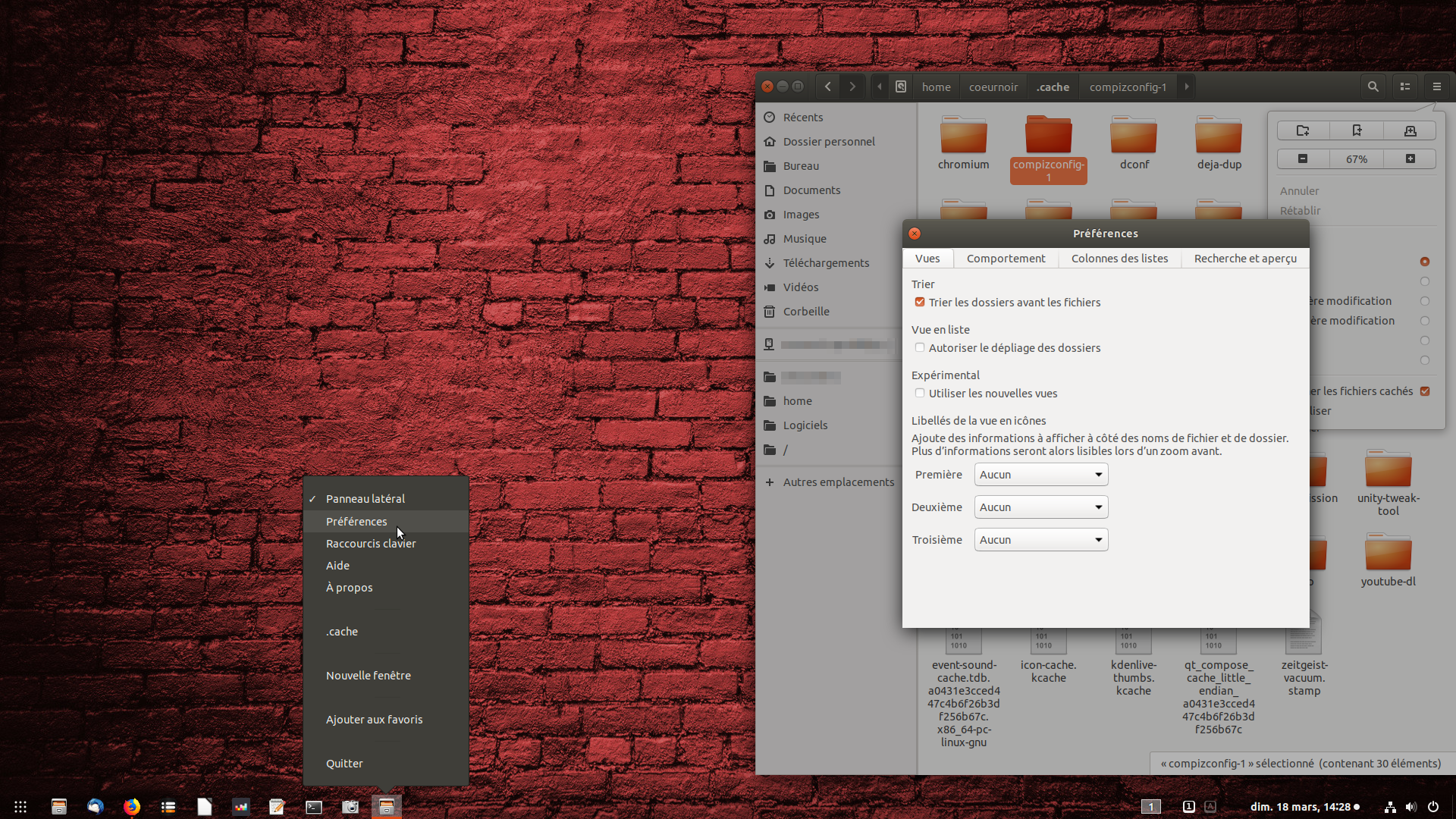Click the zoom in plus button
Image resolution: width=1456 pixels, height=819 pixels.
point(1410,158)
